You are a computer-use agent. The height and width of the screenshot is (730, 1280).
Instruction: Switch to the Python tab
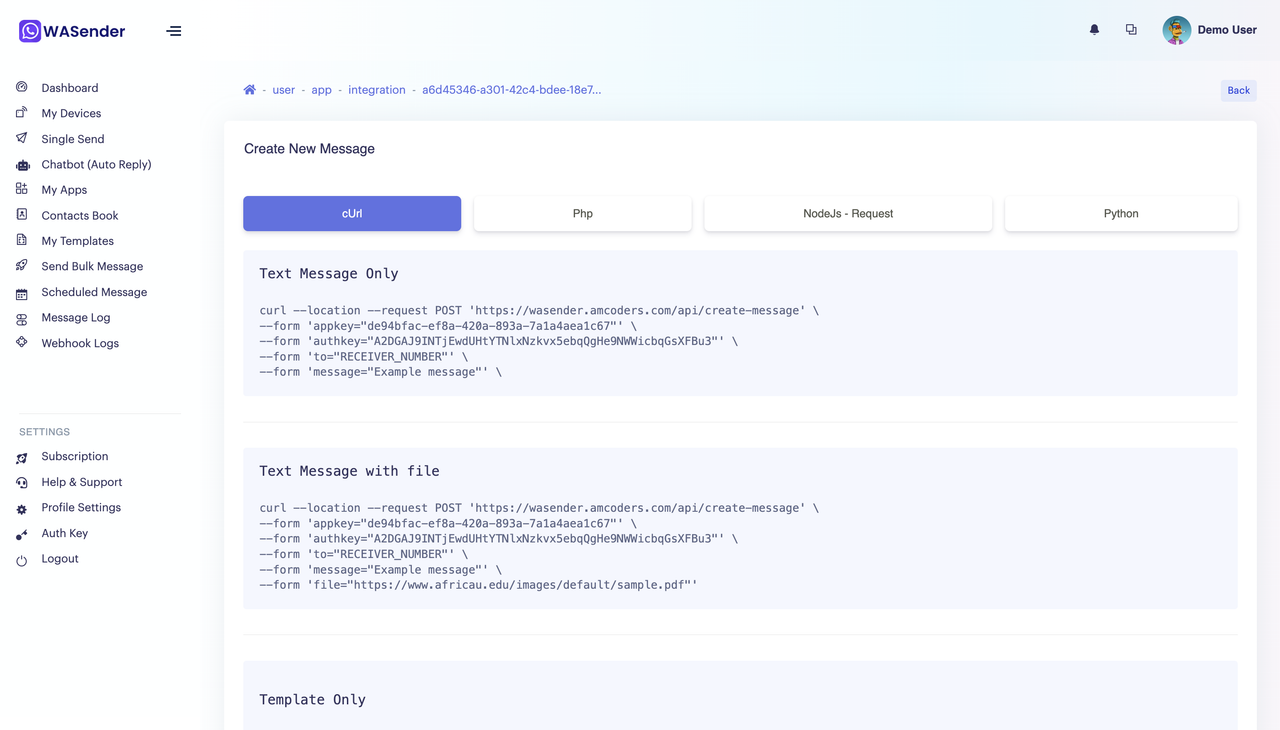(1121, 213)
